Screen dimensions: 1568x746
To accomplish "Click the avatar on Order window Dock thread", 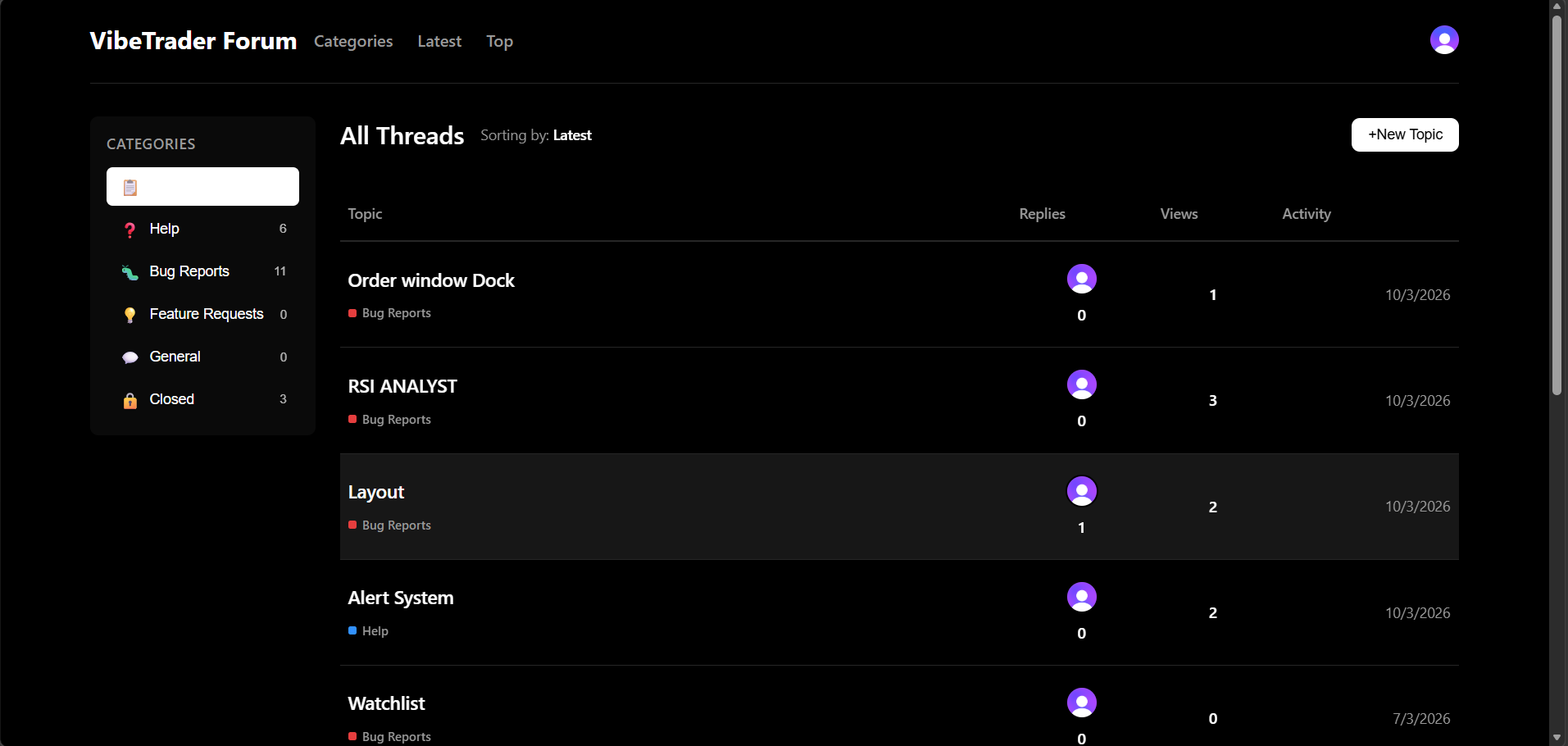I will pos(1081,280).
